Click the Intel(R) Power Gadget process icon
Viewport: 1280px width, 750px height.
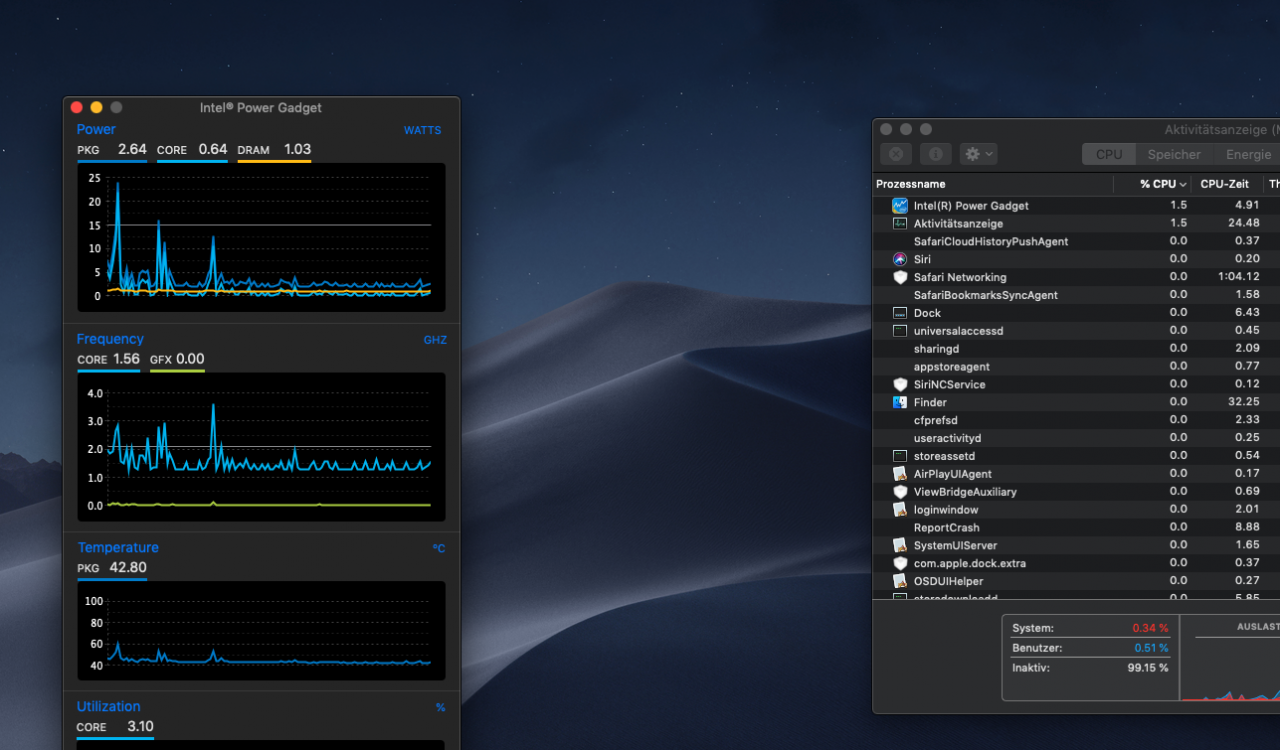tap(900, 206)
